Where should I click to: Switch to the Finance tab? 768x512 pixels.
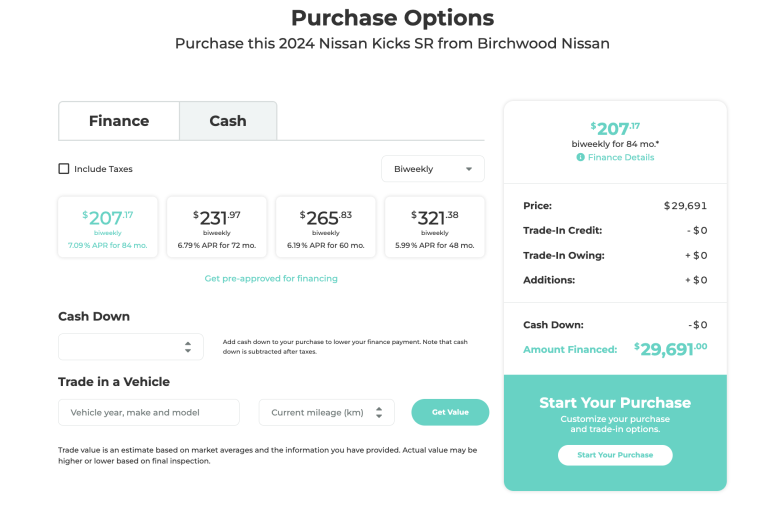point(119,121)
